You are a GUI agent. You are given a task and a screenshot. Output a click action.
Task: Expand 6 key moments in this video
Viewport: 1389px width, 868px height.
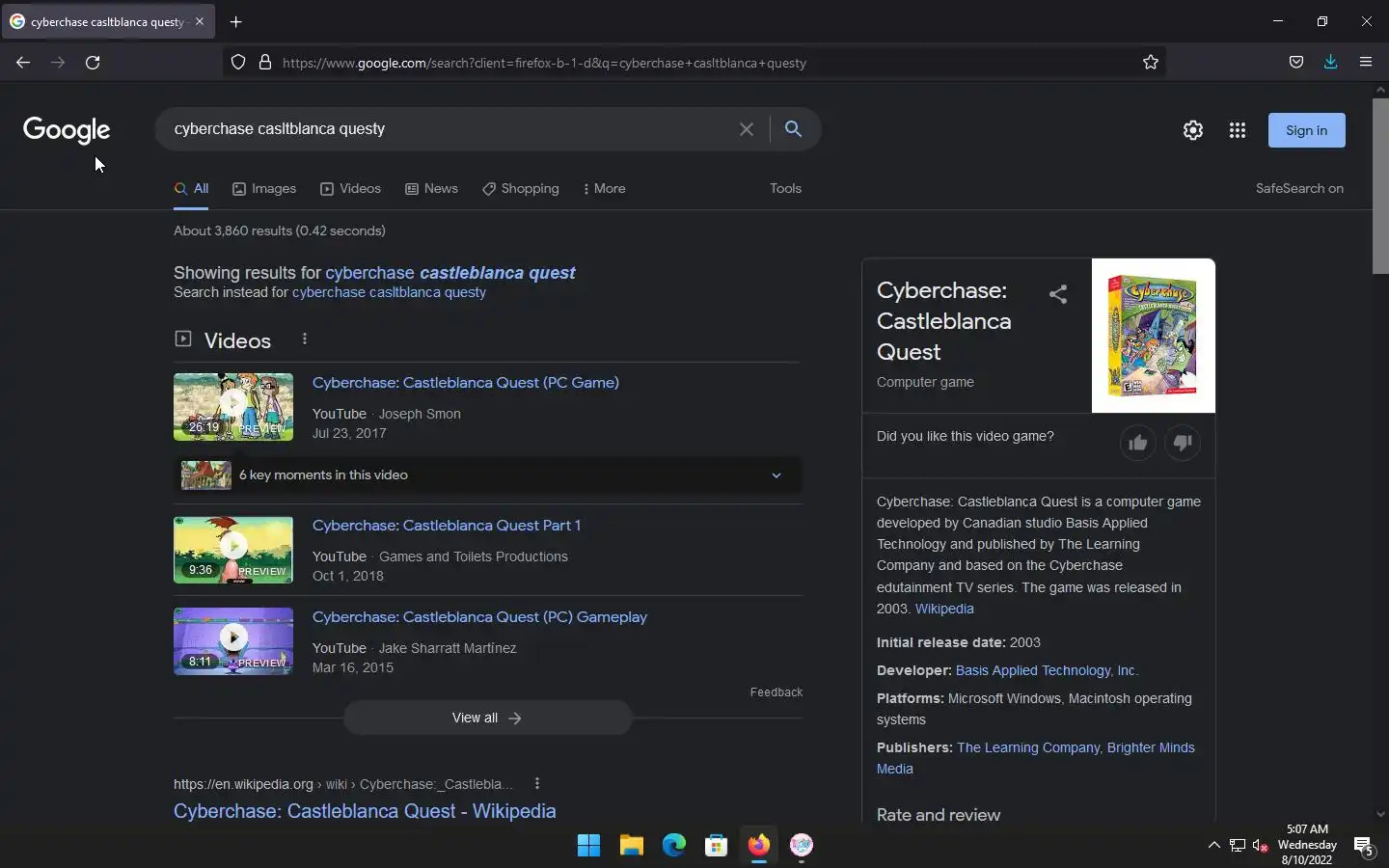tap(487, 475)
